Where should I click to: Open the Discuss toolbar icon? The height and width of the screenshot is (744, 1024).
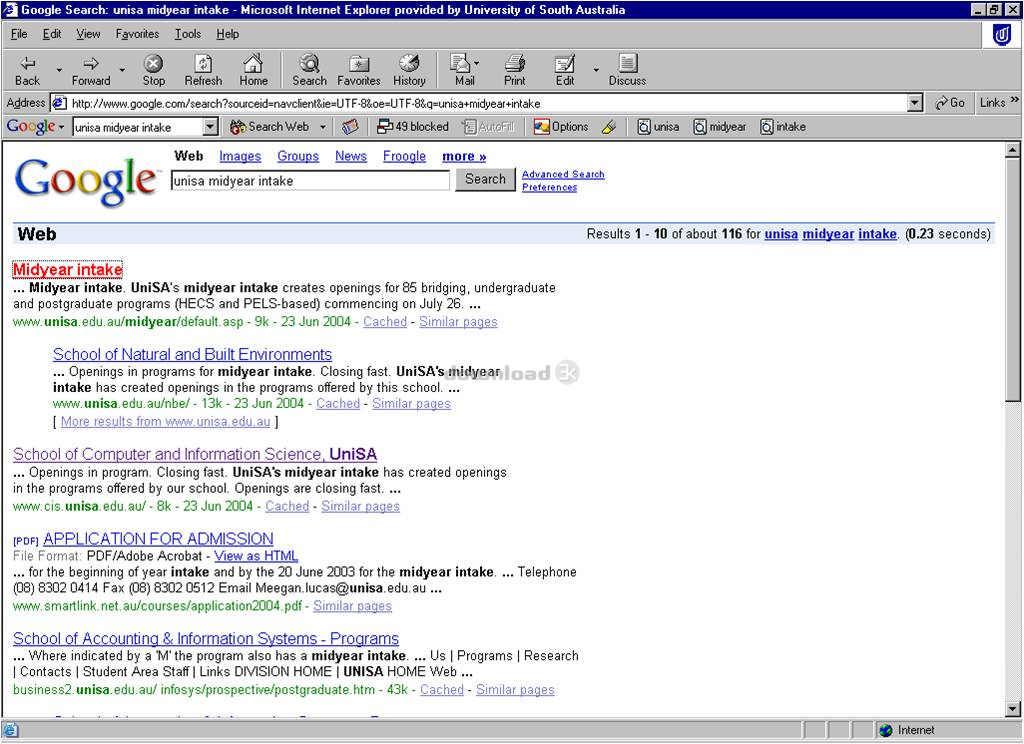point(627,71)
